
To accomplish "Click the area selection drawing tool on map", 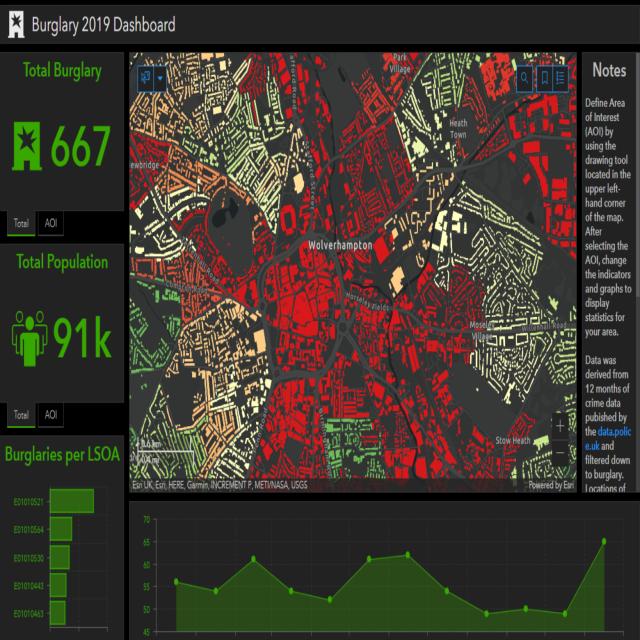I will click(x=146, y=77).
